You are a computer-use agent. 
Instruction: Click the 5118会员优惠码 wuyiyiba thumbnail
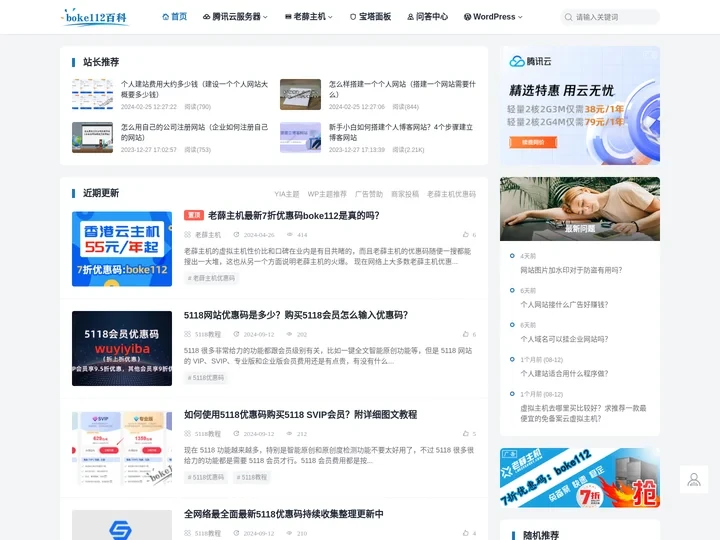pos(122,349)
